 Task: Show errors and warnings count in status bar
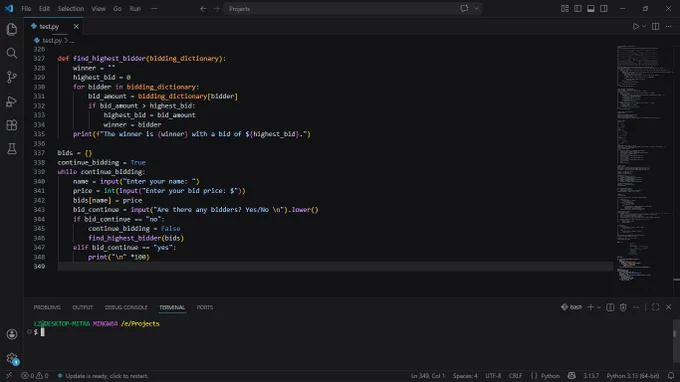34,375
